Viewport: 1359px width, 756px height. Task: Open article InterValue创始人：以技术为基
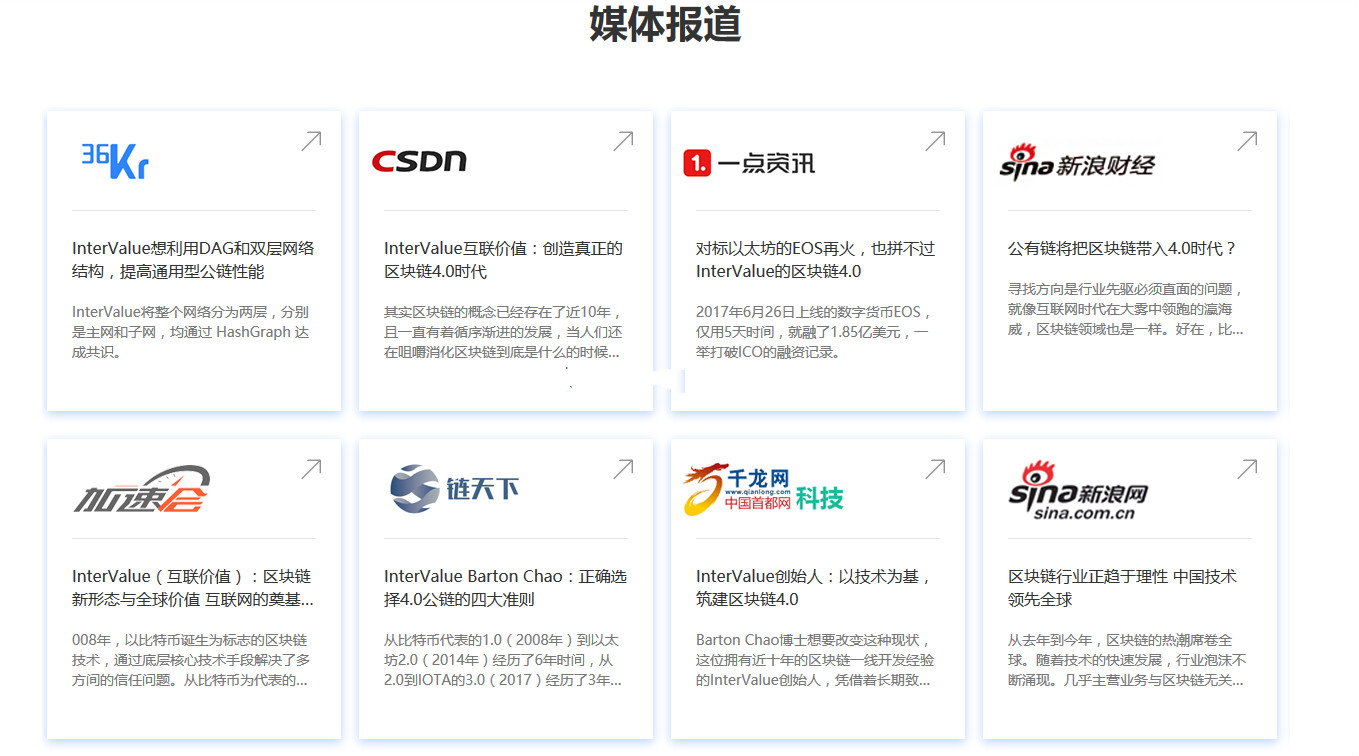[x=813, y=588]
